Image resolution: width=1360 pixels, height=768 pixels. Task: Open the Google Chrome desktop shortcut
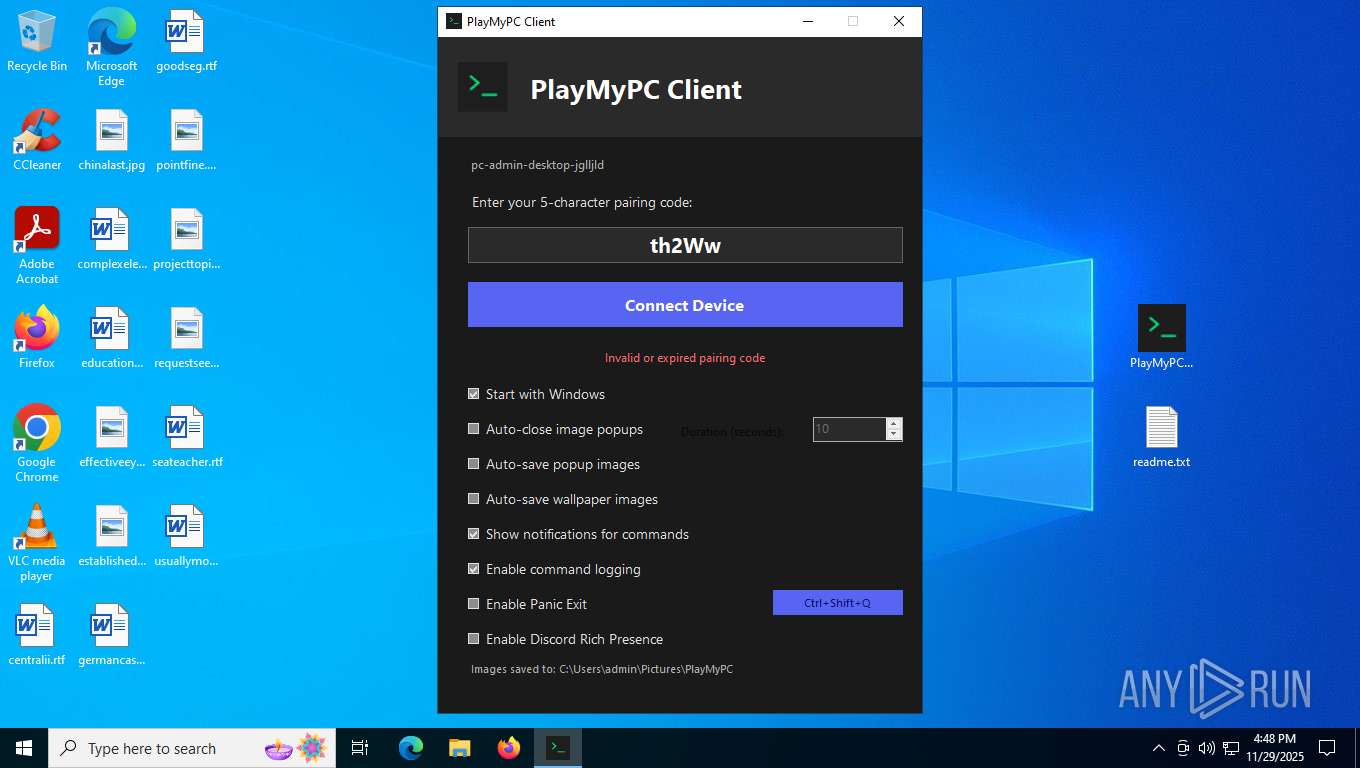click(x=37, y=444)
